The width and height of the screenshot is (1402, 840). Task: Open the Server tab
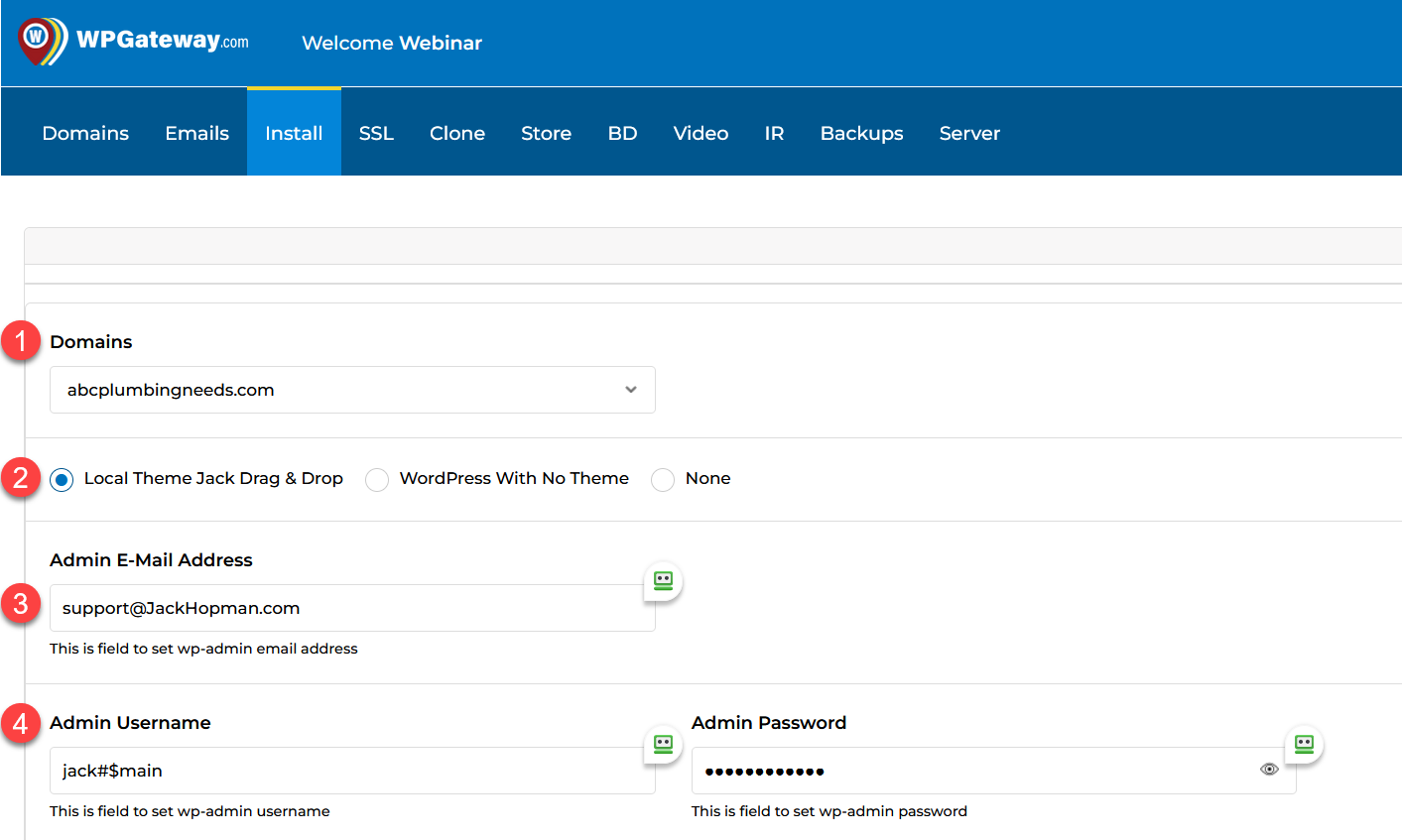[x=969, y=133]
